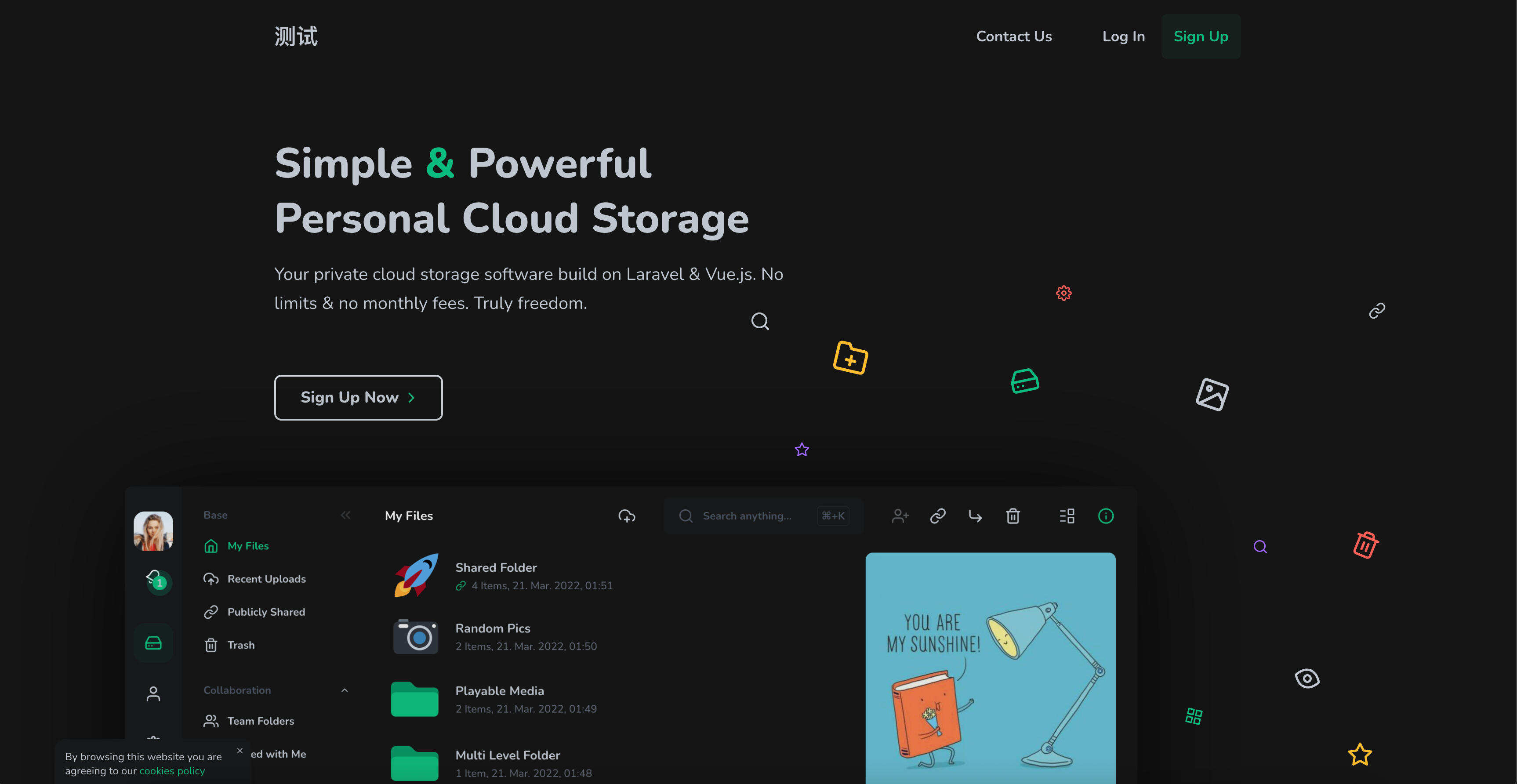Select the storage icon in the left rail
This screenshot has width=1517, height=784.
click(x=153, y=642)
